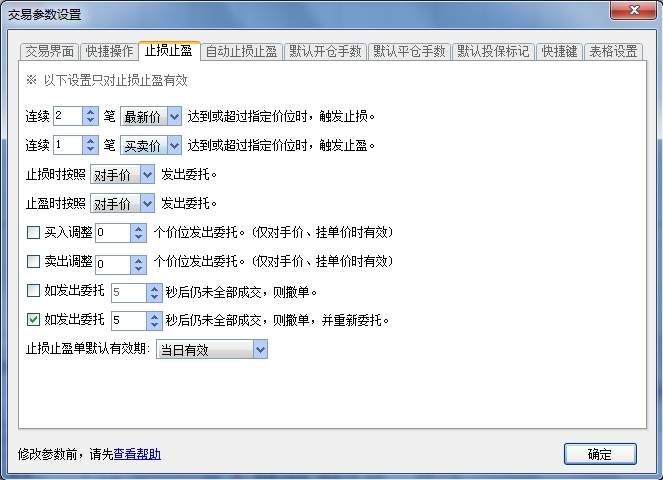Open the 快捷操作 tab
This screenshot has width=663, height=480.
point(109,52)
